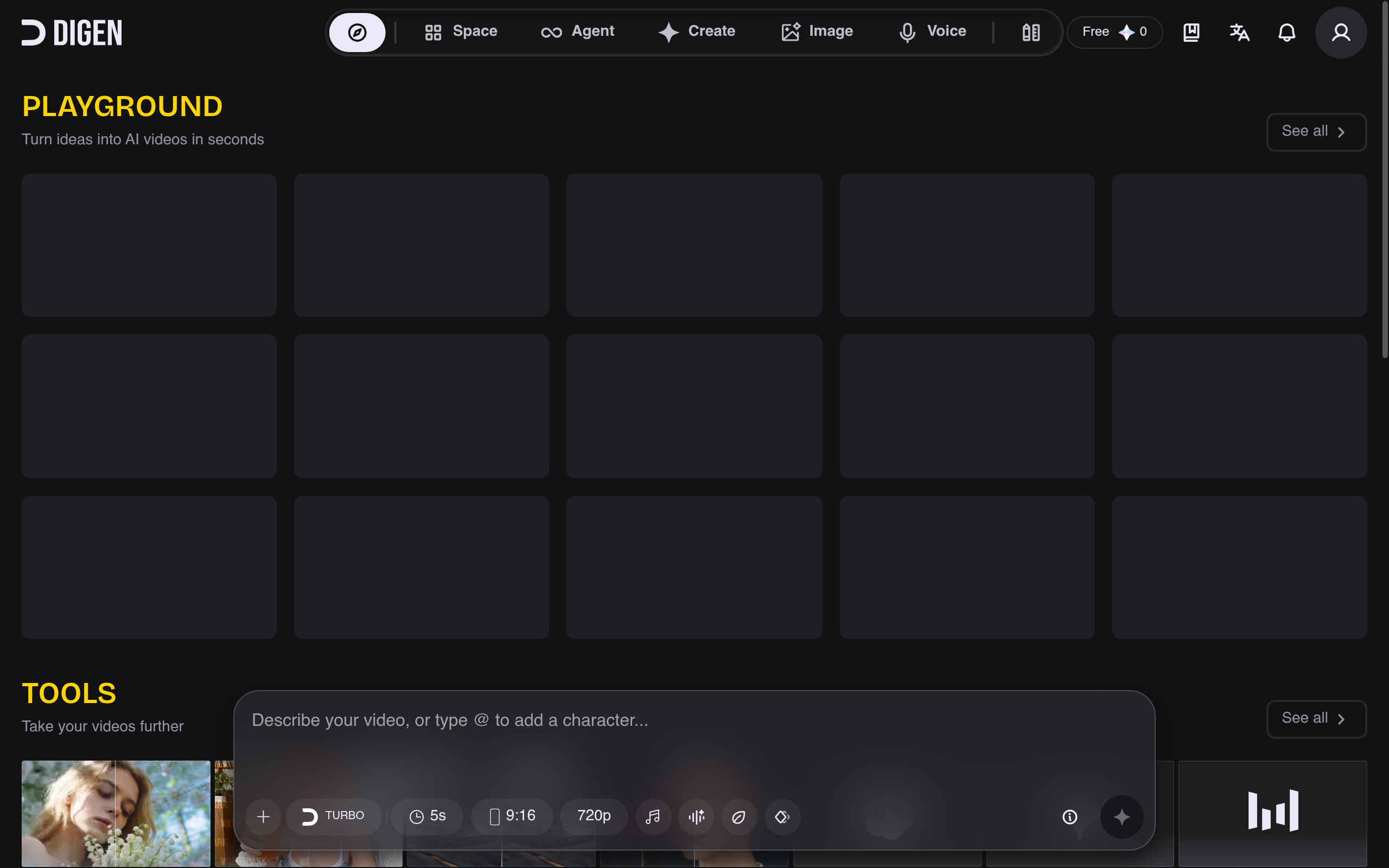Click the sparkle generate button
The height and width of the screenshot is (868, 1389).
1122,816
